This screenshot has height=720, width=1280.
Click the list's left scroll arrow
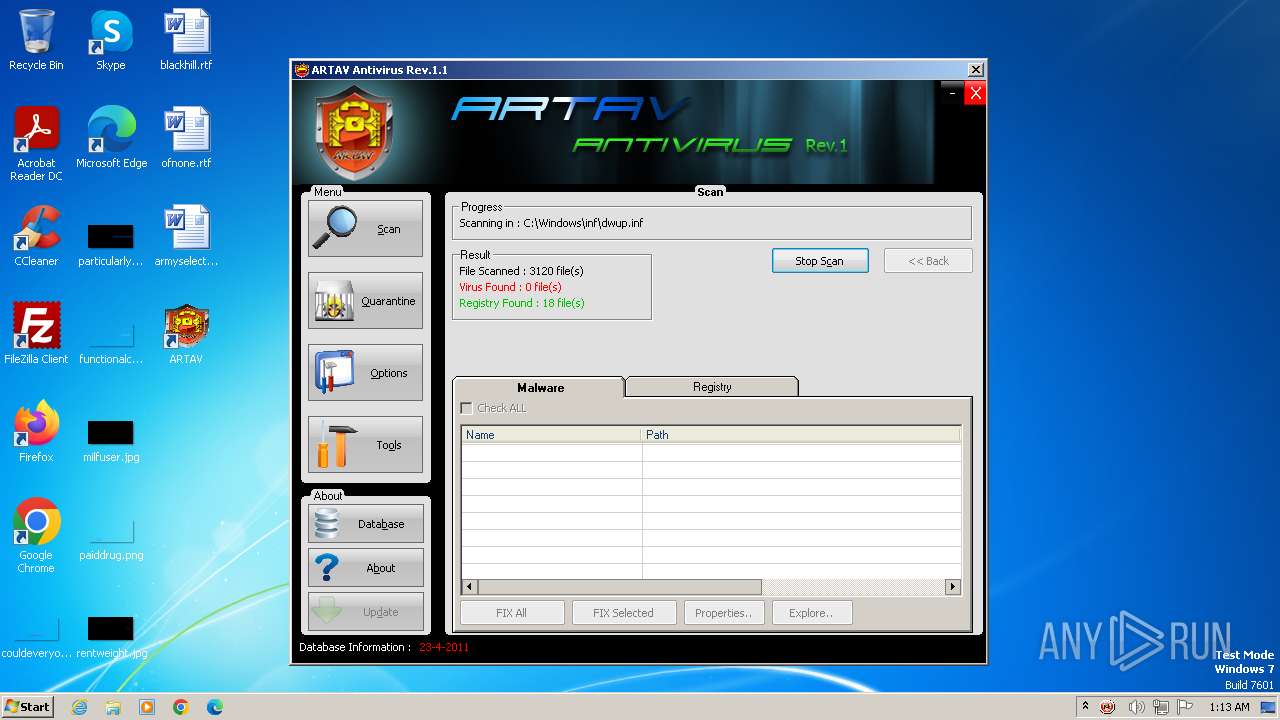(470, 587)
